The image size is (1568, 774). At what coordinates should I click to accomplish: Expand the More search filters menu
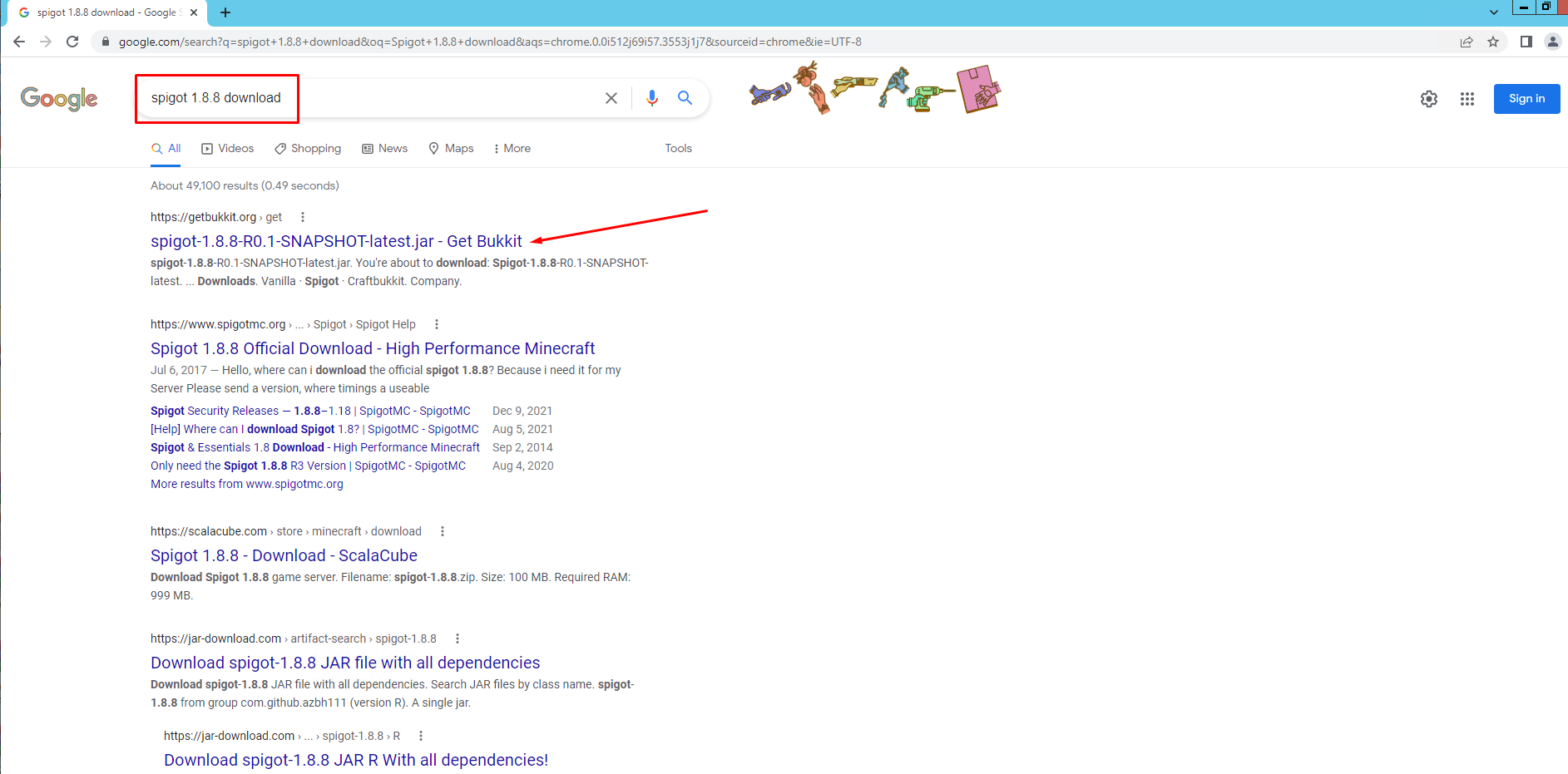pyautogui.click(x=512, y=148)
